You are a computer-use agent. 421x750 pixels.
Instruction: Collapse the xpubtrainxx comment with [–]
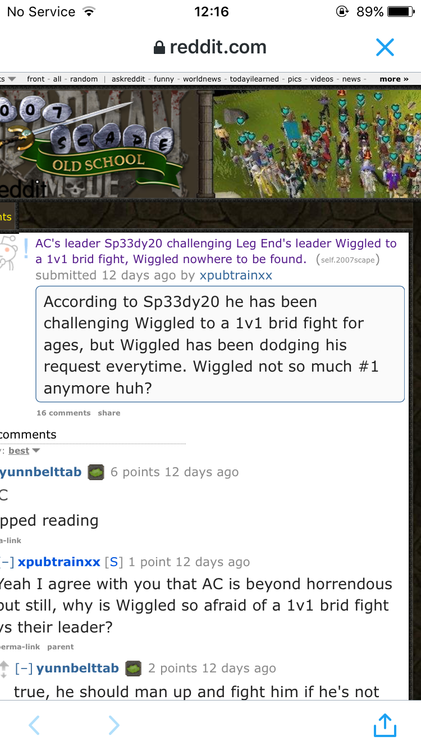tap(7, 562)
